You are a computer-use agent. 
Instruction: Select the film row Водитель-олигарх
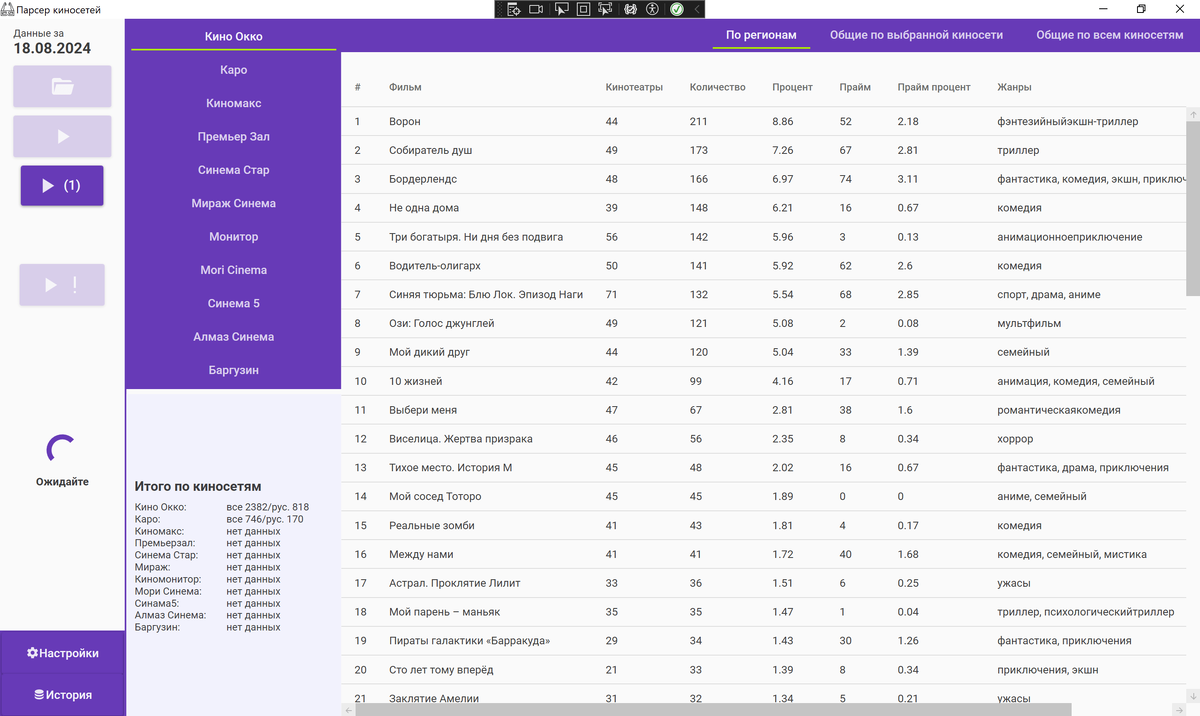(763, 266)
